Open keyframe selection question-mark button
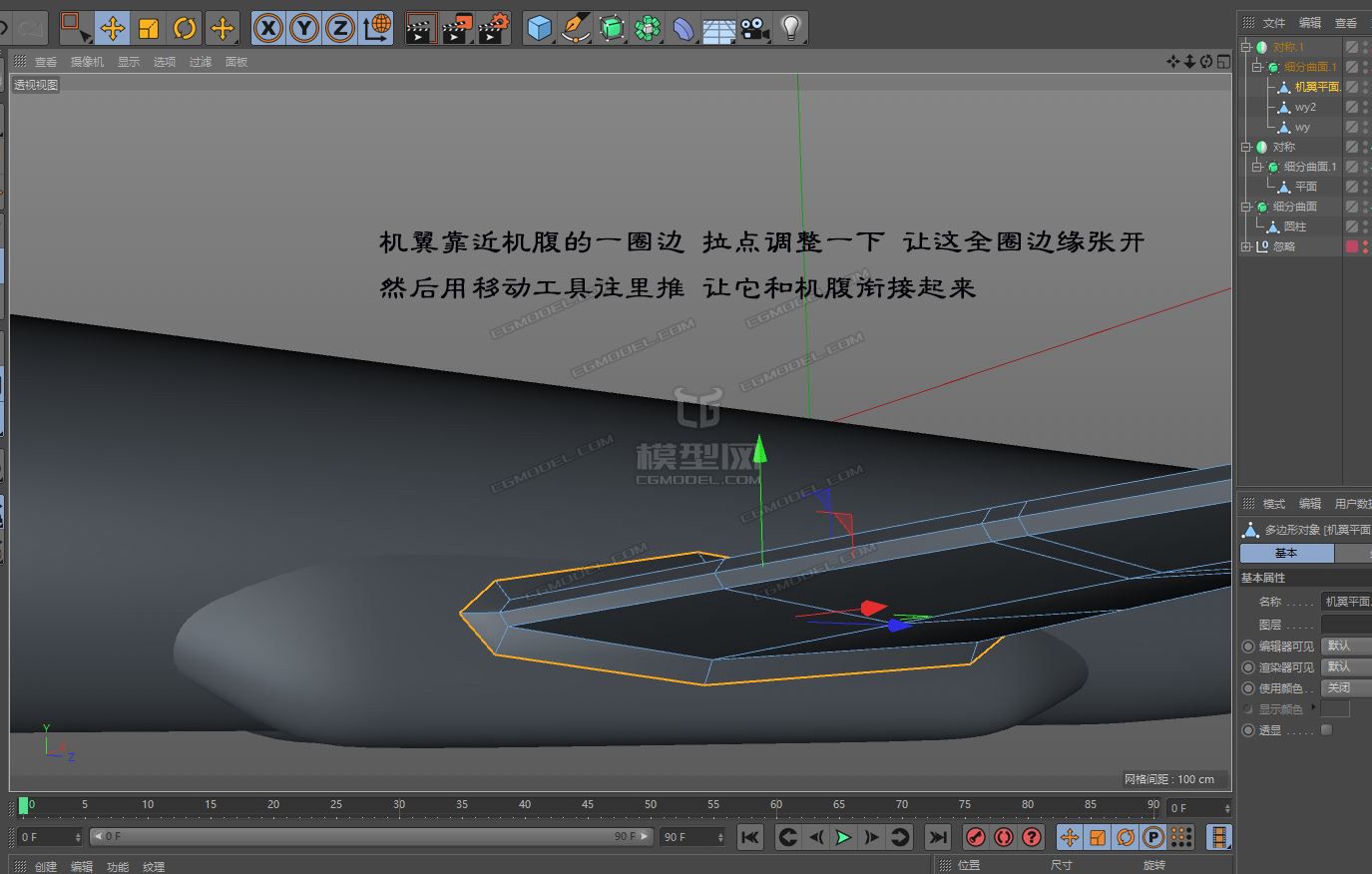Screen dimensions: 1372x874 click(1032, 837)
